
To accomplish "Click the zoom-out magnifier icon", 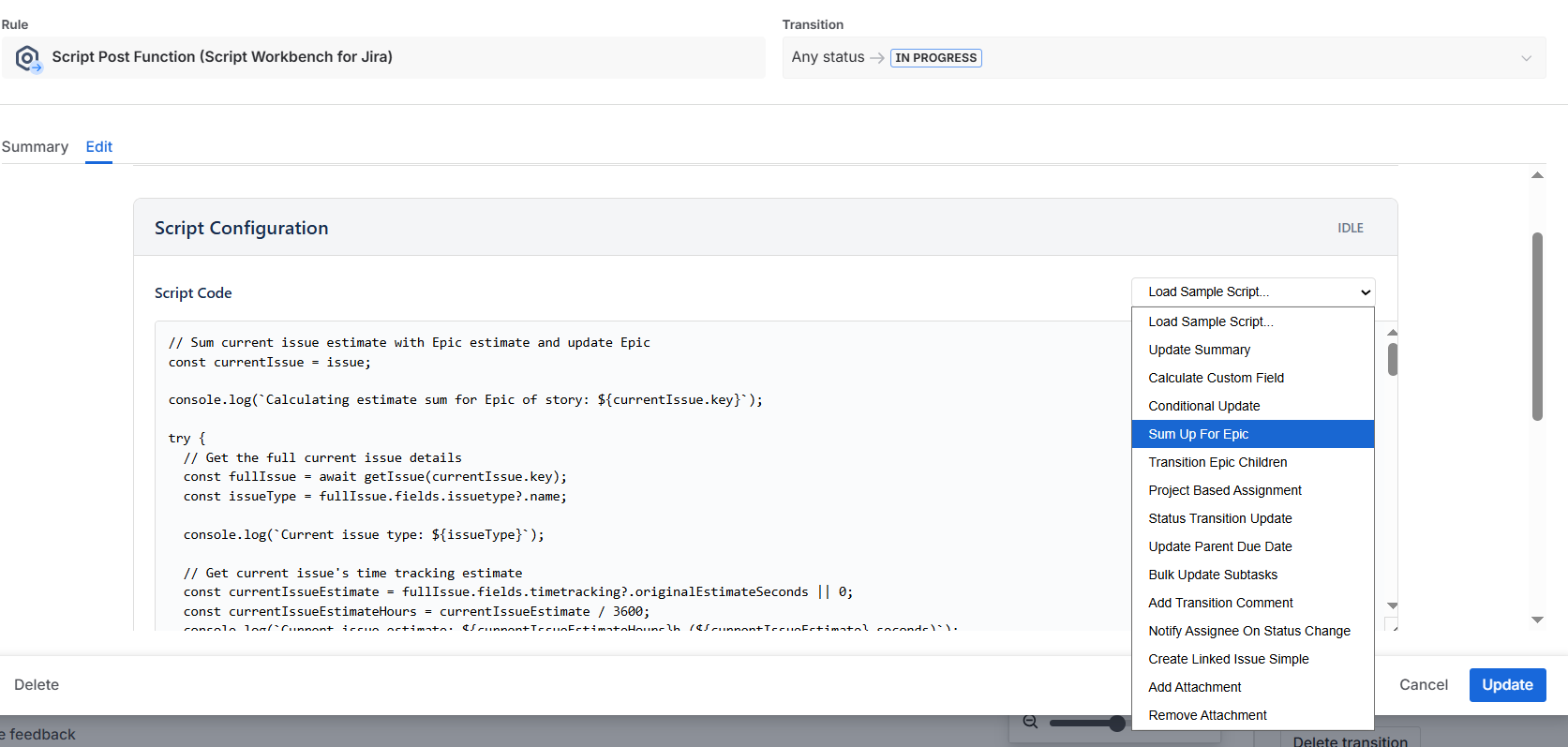I will [x=1030, y=722].
